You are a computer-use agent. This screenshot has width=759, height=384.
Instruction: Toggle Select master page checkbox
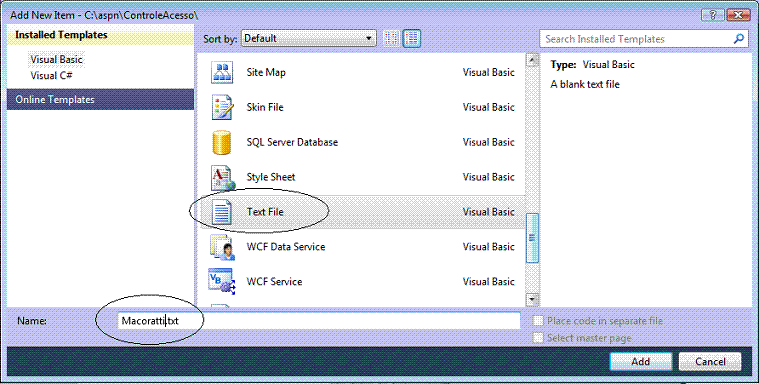click(x=538, y=338)
